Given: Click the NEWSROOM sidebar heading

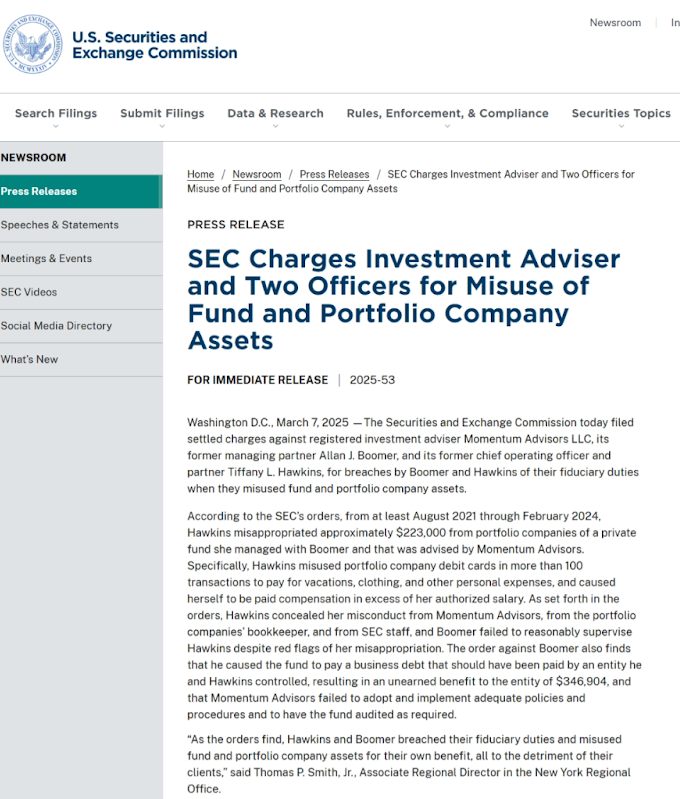Looking at the screenshot, I should coord(33,157).
